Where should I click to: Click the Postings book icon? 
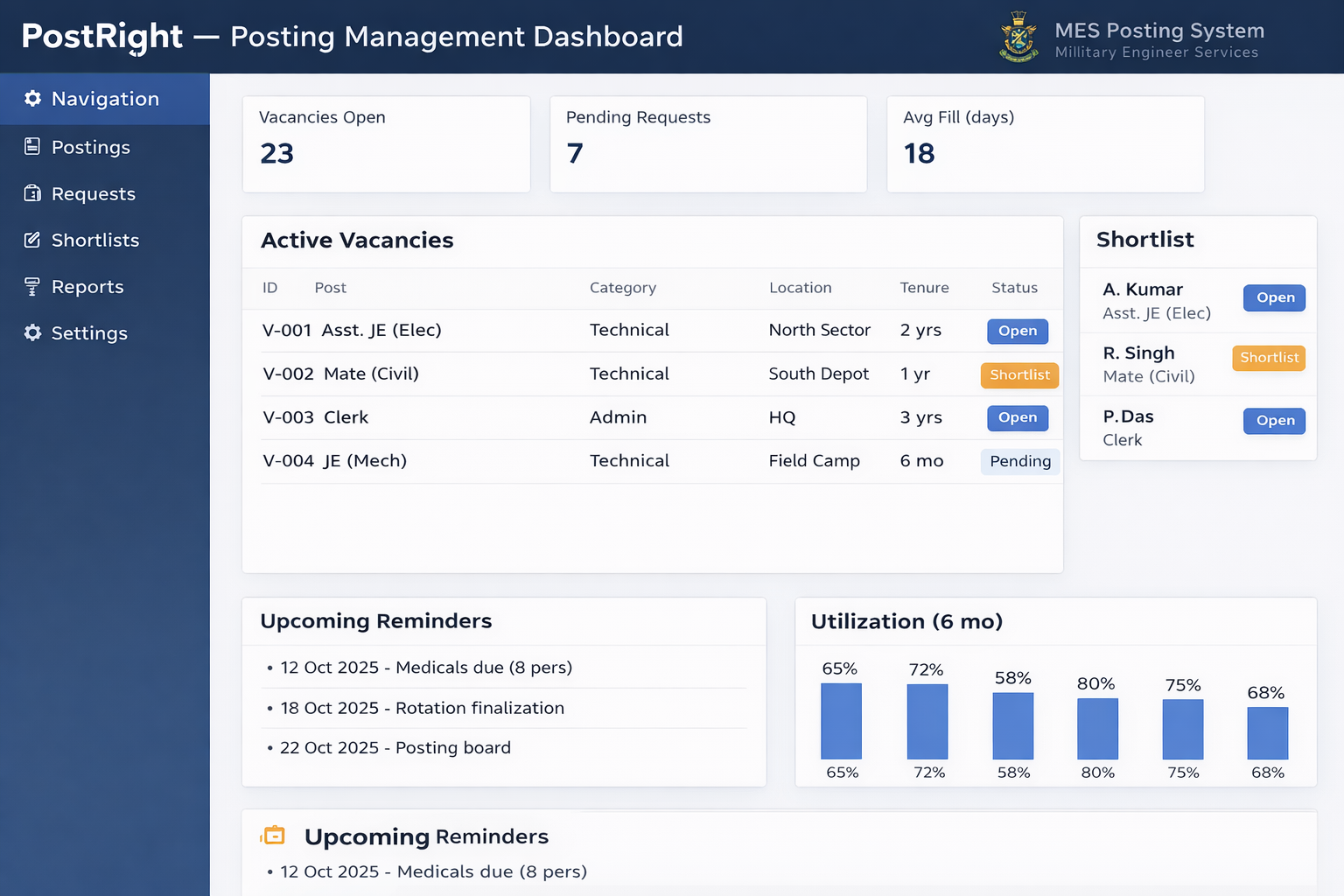[x=31, y=147]
